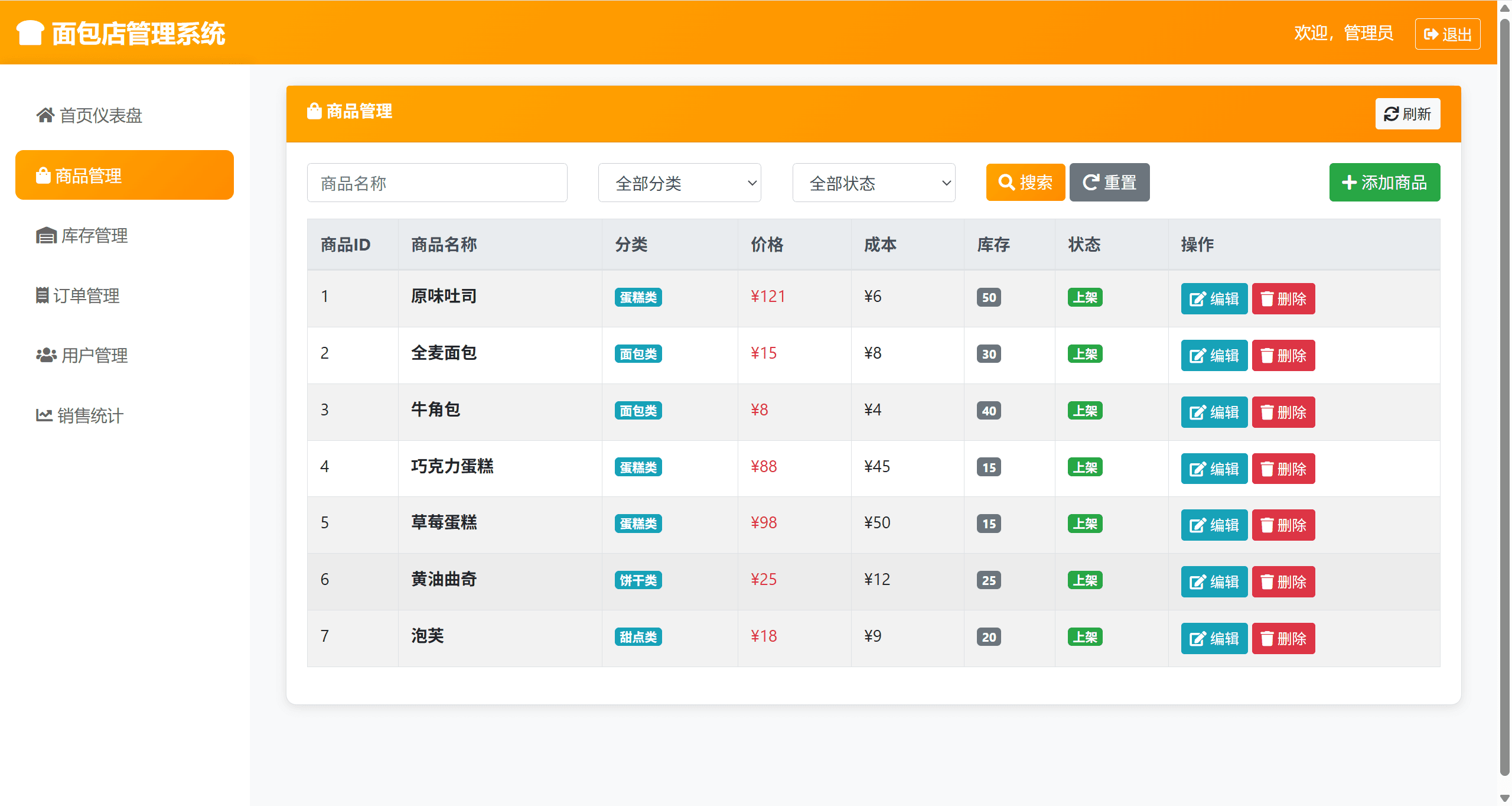Click 退出 to log out
Viewport: 1512px width, 806px height.
click(x=1446, y=33)
